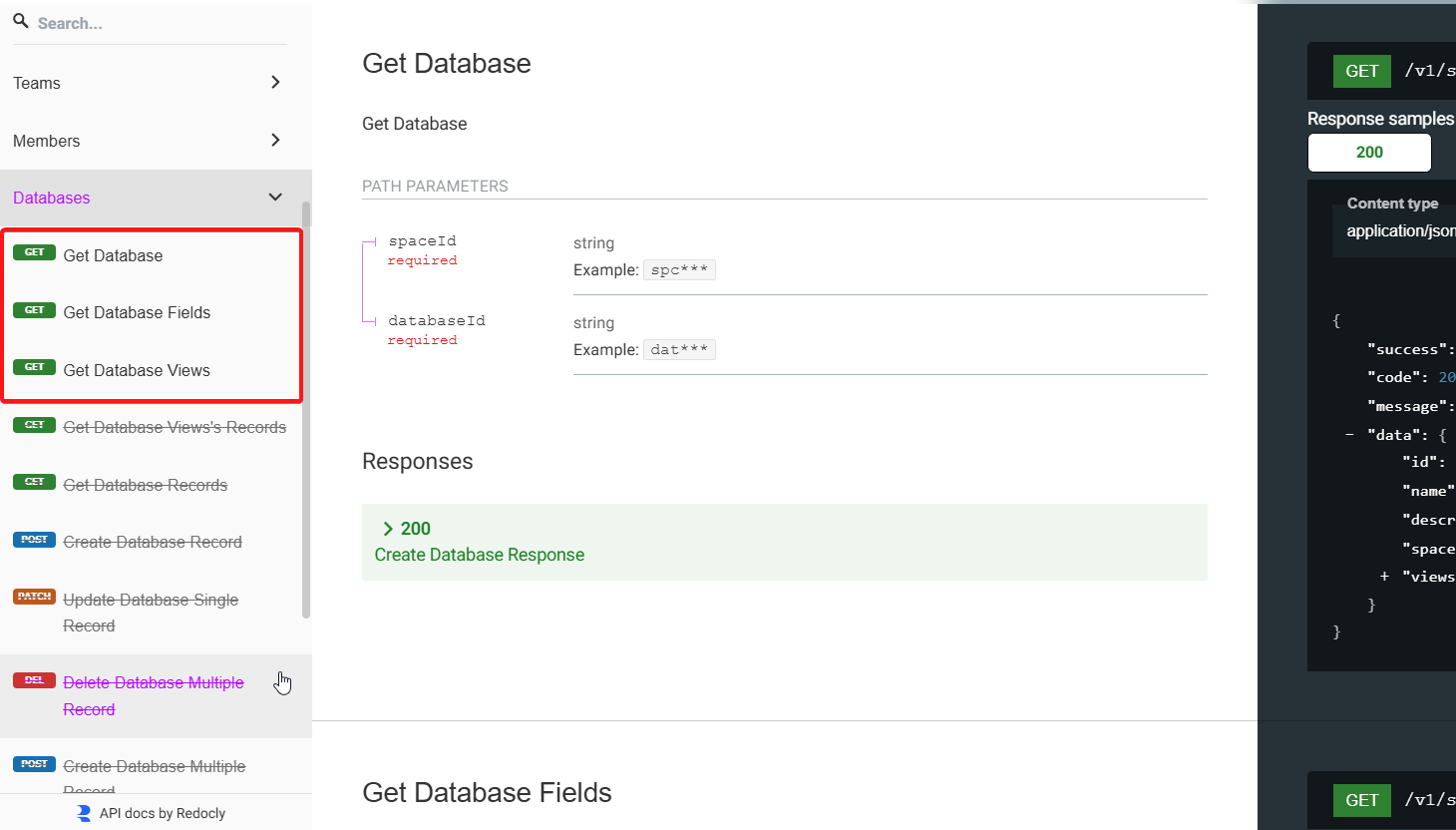Expand the Teams section chevron
Viewport: 1456px width, 830px height.
click(275, 82)
